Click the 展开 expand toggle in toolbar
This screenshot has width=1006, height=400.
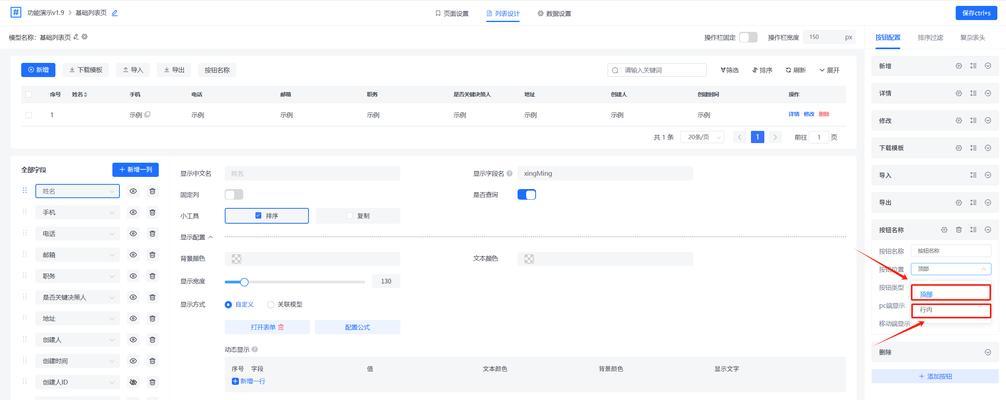pyautogui.click(x=829, y=70)
